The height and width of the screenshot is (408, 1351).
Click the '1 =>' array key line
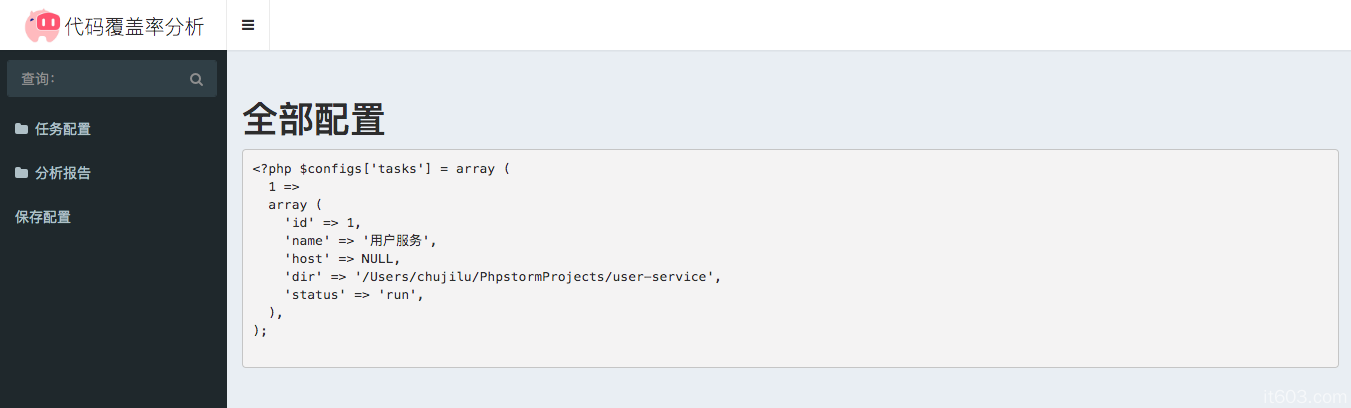click(283, 187)
